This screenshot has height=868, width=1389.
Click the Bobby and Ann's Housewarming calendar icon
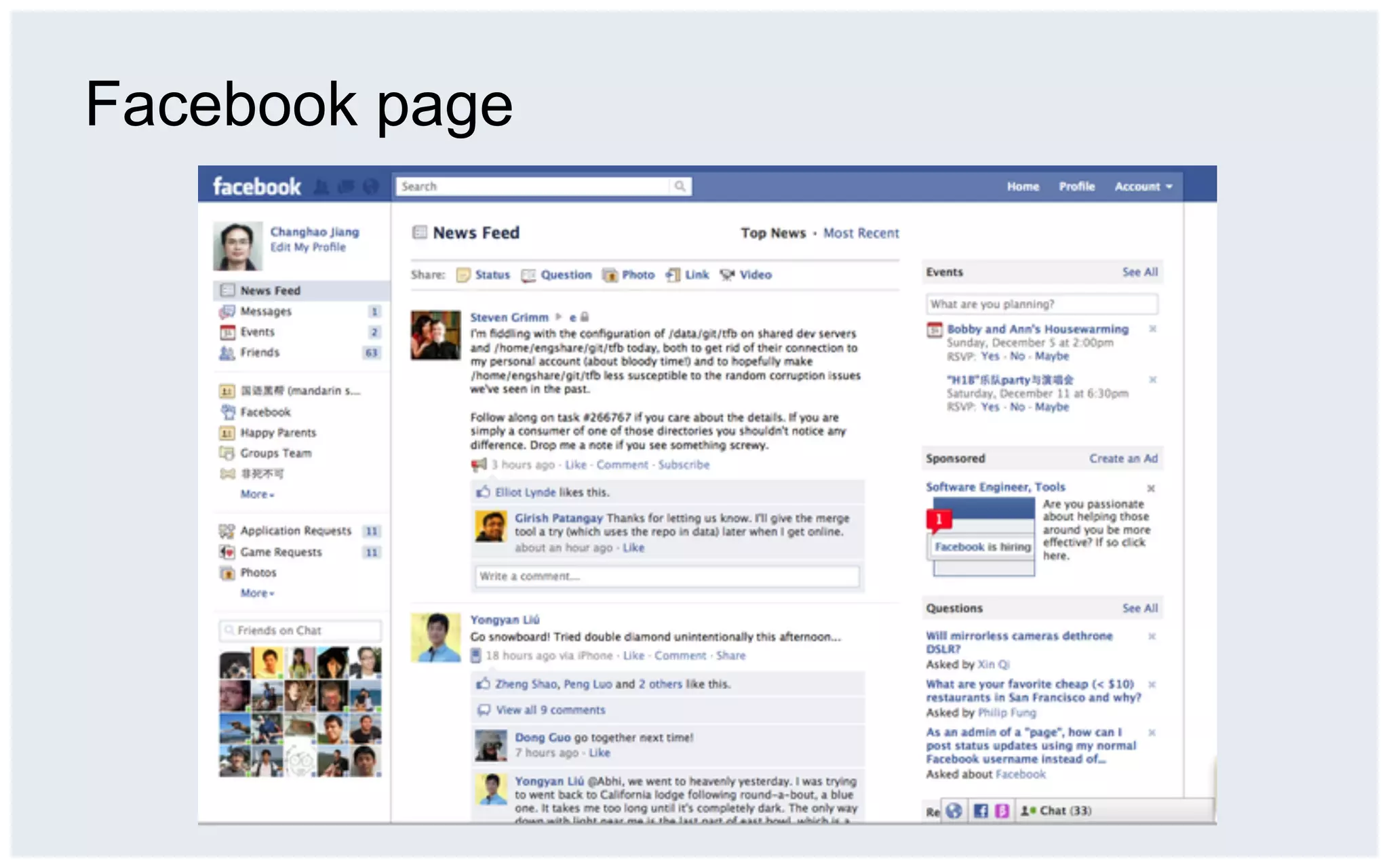(x=935, y=330)
